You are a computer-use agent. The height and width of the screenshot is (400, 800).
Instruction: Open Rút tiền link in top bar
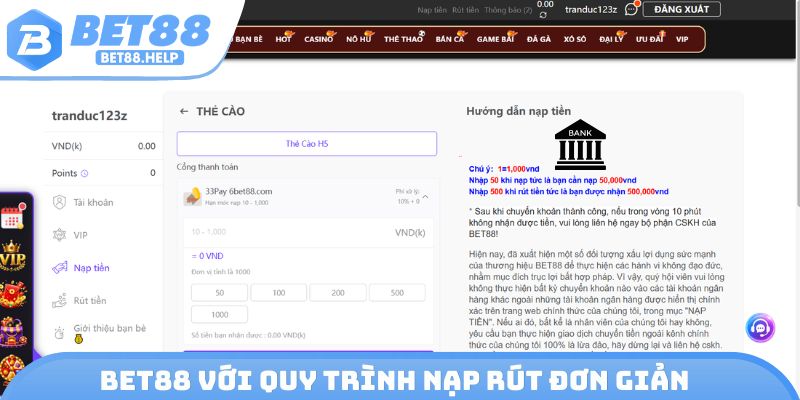coord(465,10)
